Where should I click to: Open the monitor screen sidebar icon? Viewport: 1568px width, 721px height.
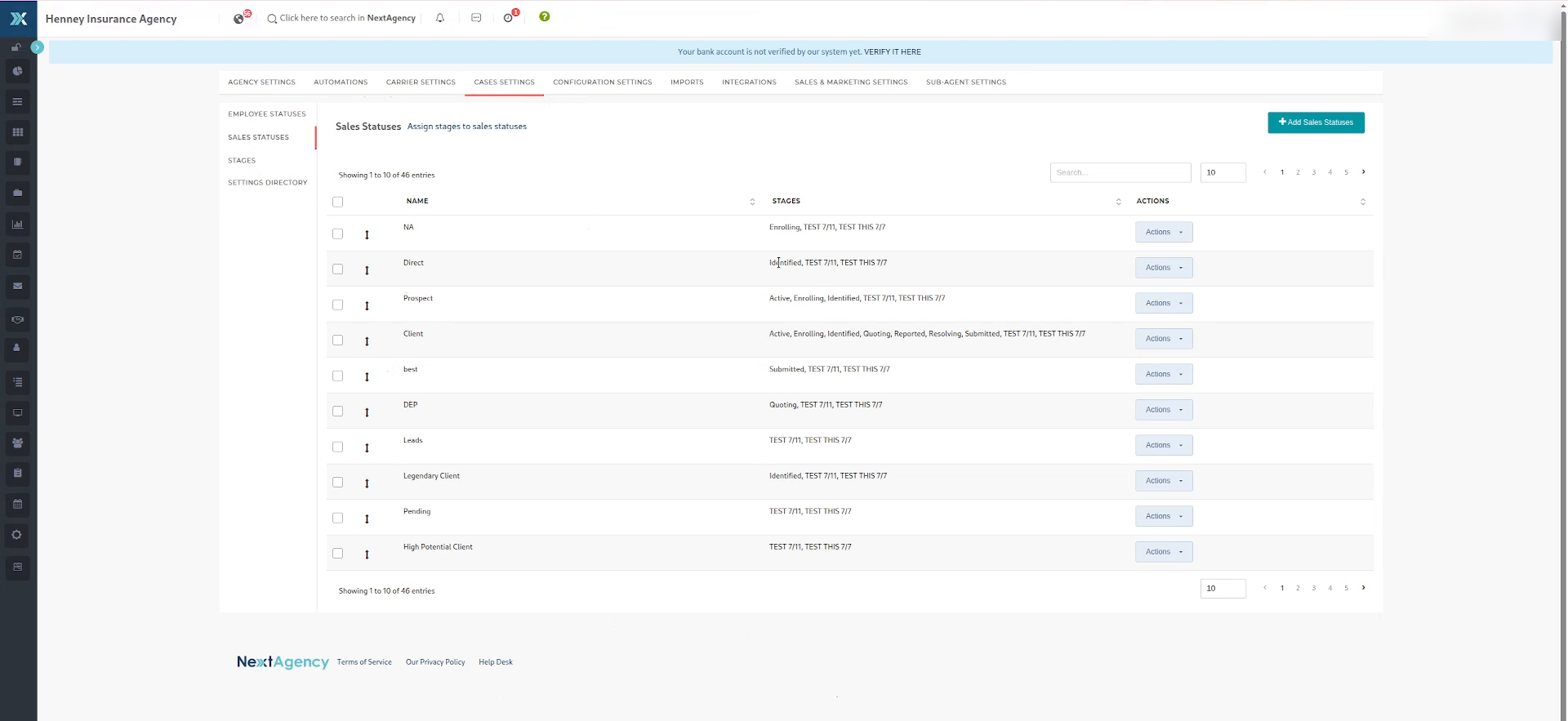17,413
